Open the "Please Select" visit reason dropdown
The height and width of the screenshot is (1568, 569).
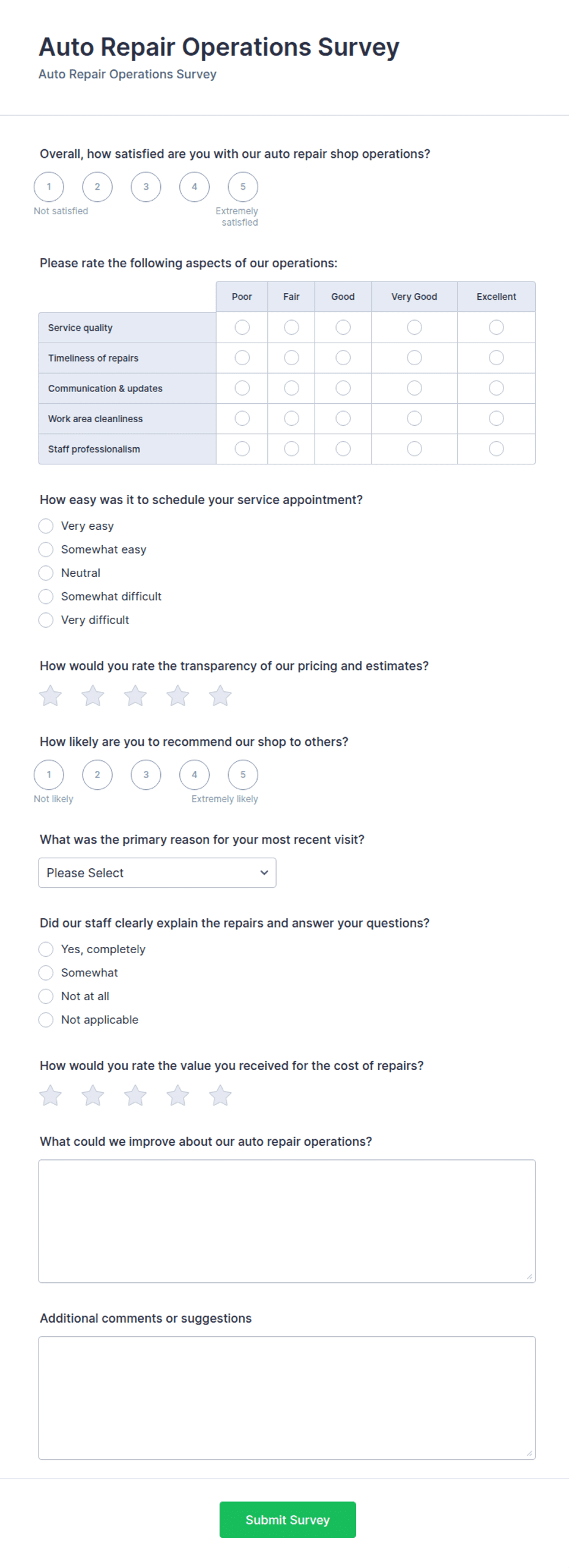(x=157, y=872)
